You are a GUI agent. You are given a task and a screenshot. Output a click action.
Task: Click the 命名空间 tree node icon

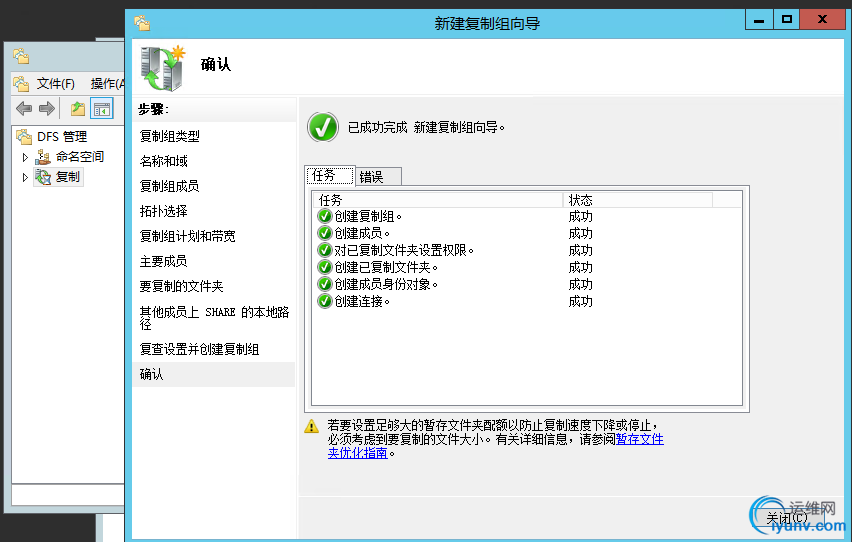pyautogui.click(x=43, y=157)
